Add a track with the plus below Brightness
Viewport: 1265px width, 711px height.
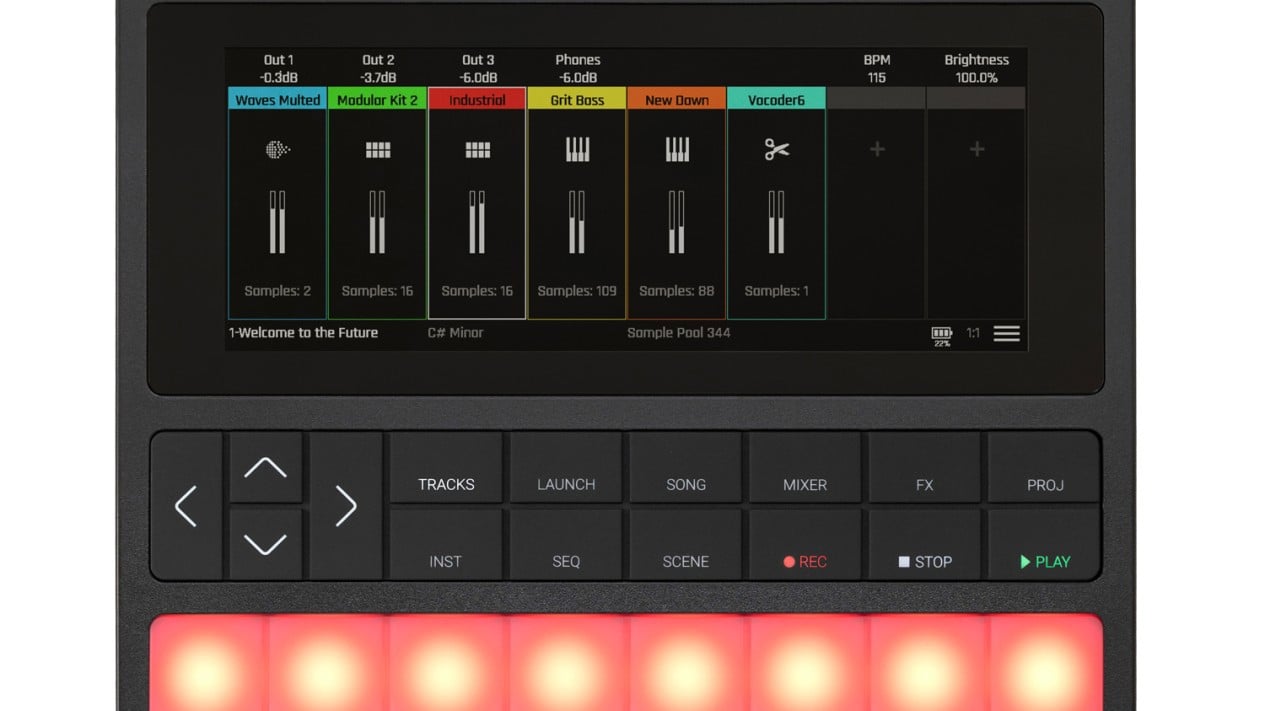click(977, 149)
